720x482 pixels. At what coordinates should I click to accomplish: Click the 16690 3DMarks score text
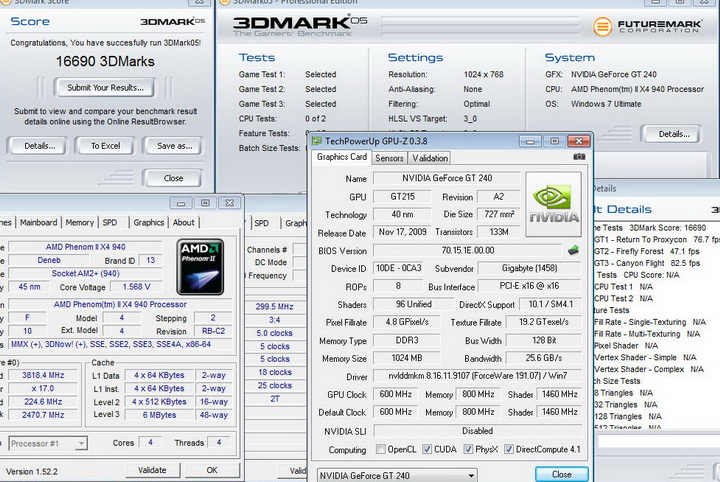pyautogui.click(x=105, y=61)
